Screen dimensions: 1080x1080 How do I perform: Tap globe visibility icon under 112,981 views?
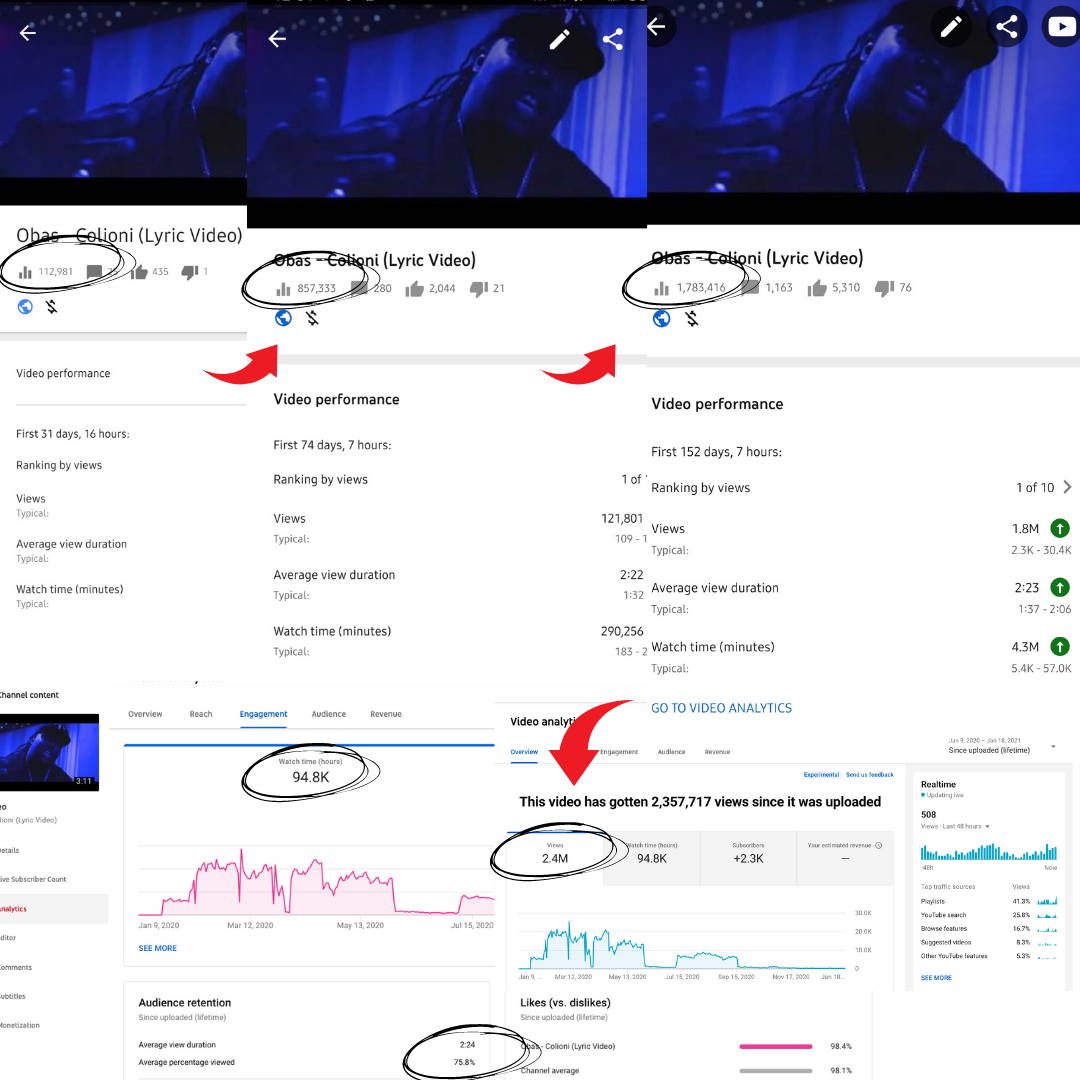[x=25, y=307]
